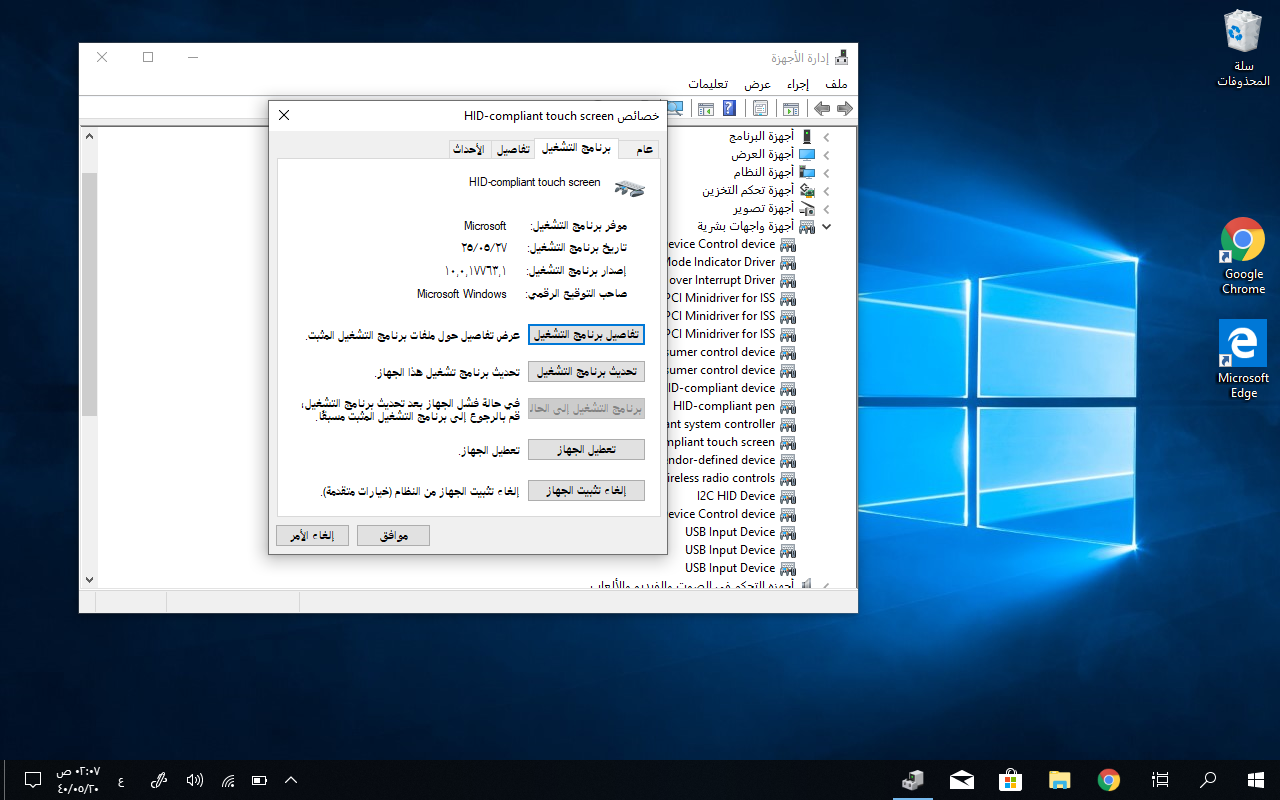Click the إلغاء تثبيت الجهاز button
The image size is (1280, 800).
pos(586,490)
